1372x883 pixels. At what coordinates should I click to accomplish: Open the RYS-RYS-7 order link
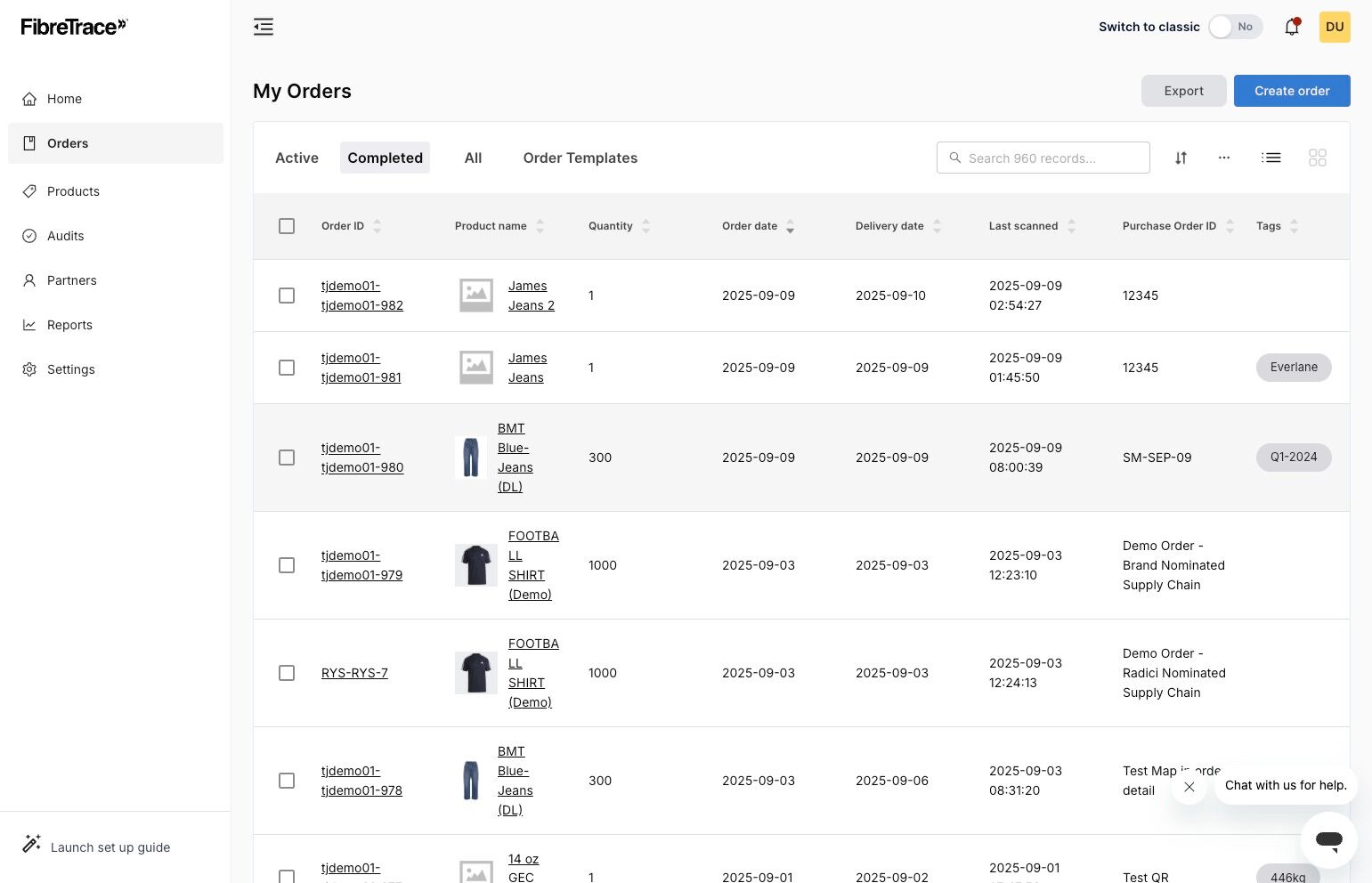point(354,673)
